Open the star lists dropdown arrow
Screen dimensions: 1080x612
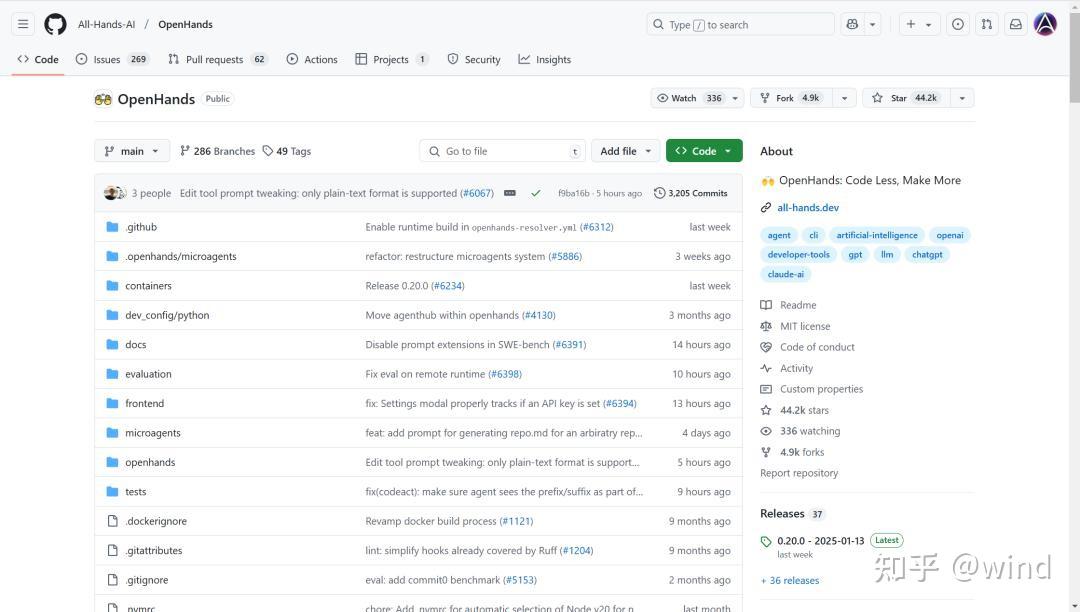coord(962,98)
